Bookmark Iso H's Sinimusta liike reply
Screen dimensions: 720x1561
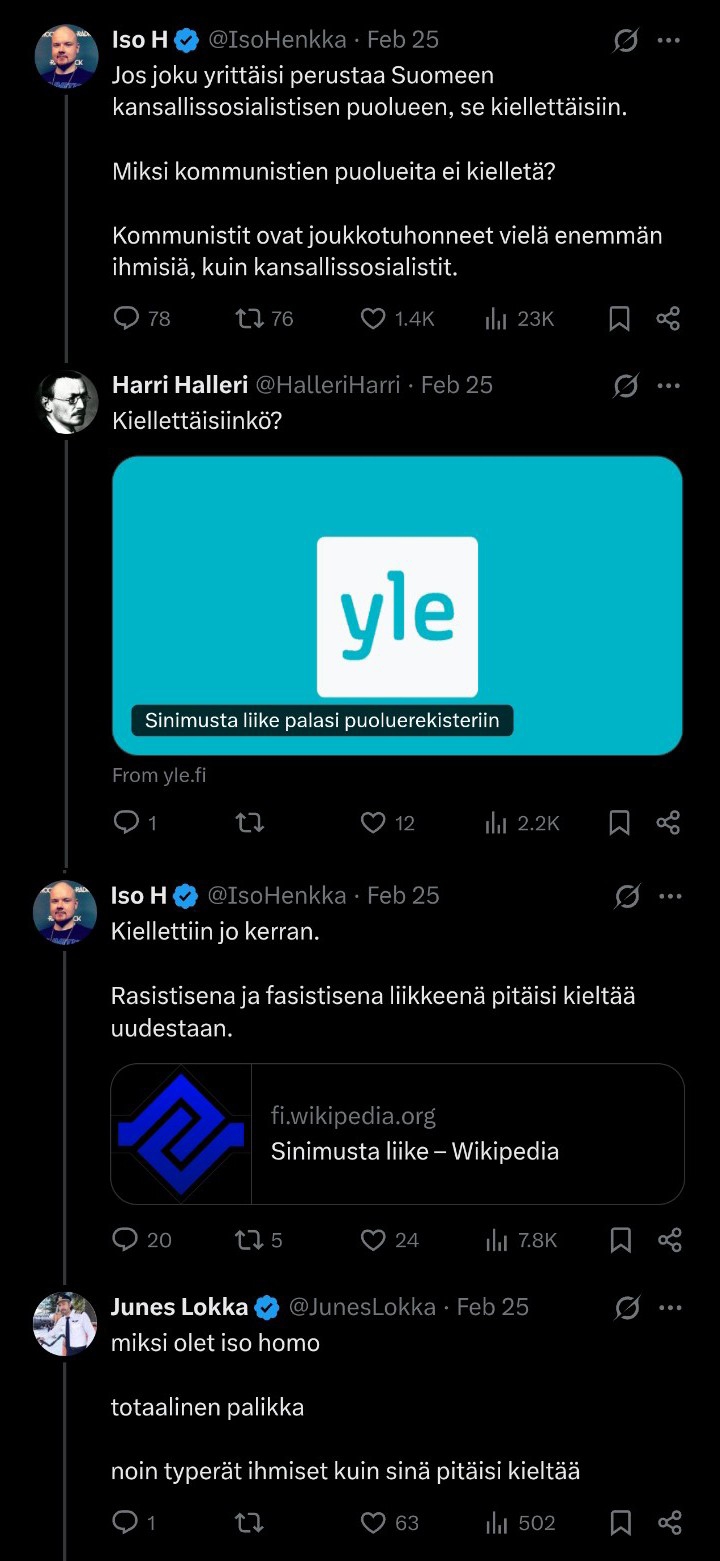620,1240
